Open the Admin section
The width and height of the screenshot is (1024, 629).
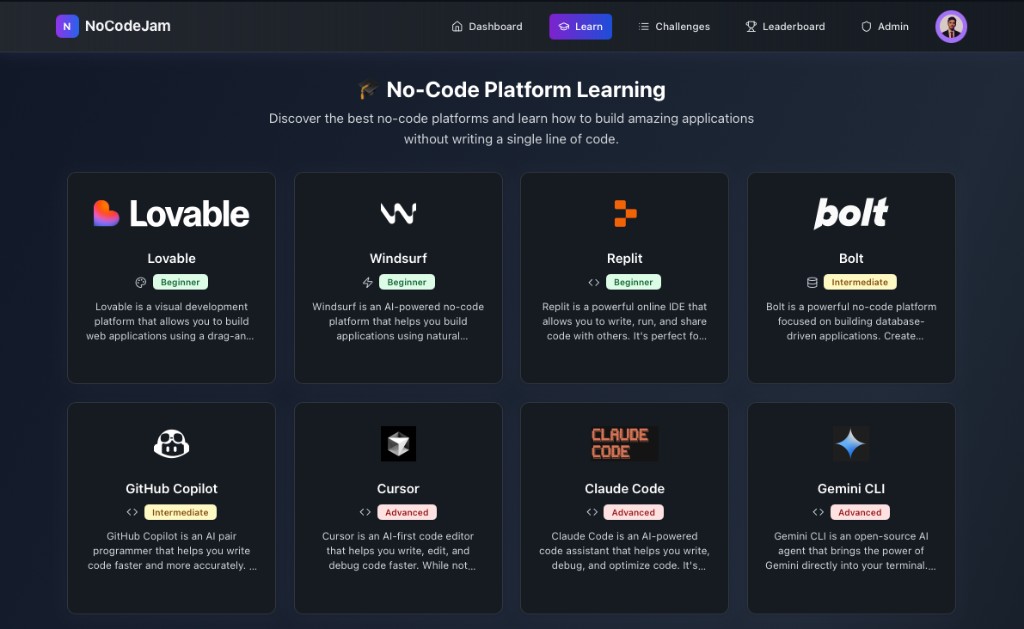click(885, 27)
